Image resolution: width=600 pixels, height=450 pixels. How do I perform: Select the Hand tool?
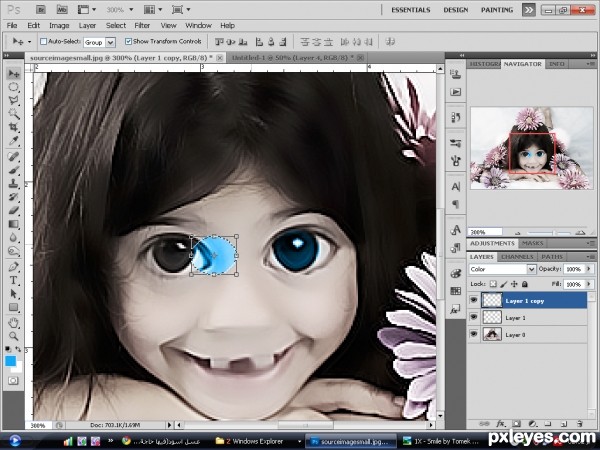(13, 323)
